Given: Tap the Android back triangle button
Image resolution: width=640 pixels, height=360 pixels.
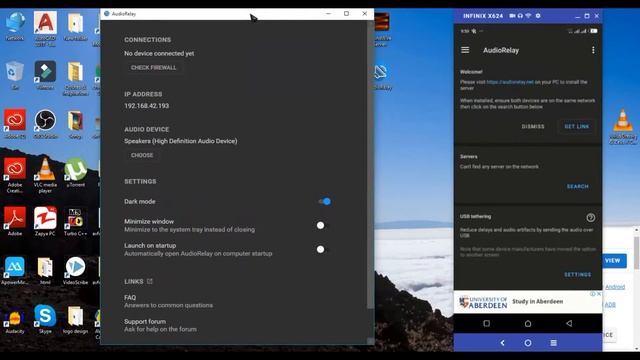Looking at the screenshot, I should tap(569, 323).
